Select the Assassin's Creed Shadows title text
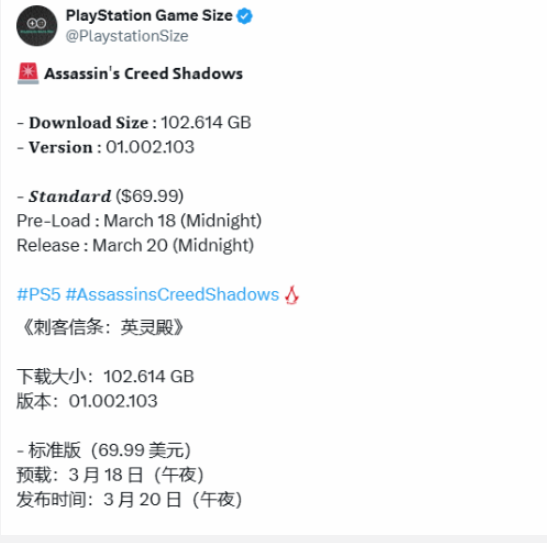547x543 pixels. (x=143, y=74)
